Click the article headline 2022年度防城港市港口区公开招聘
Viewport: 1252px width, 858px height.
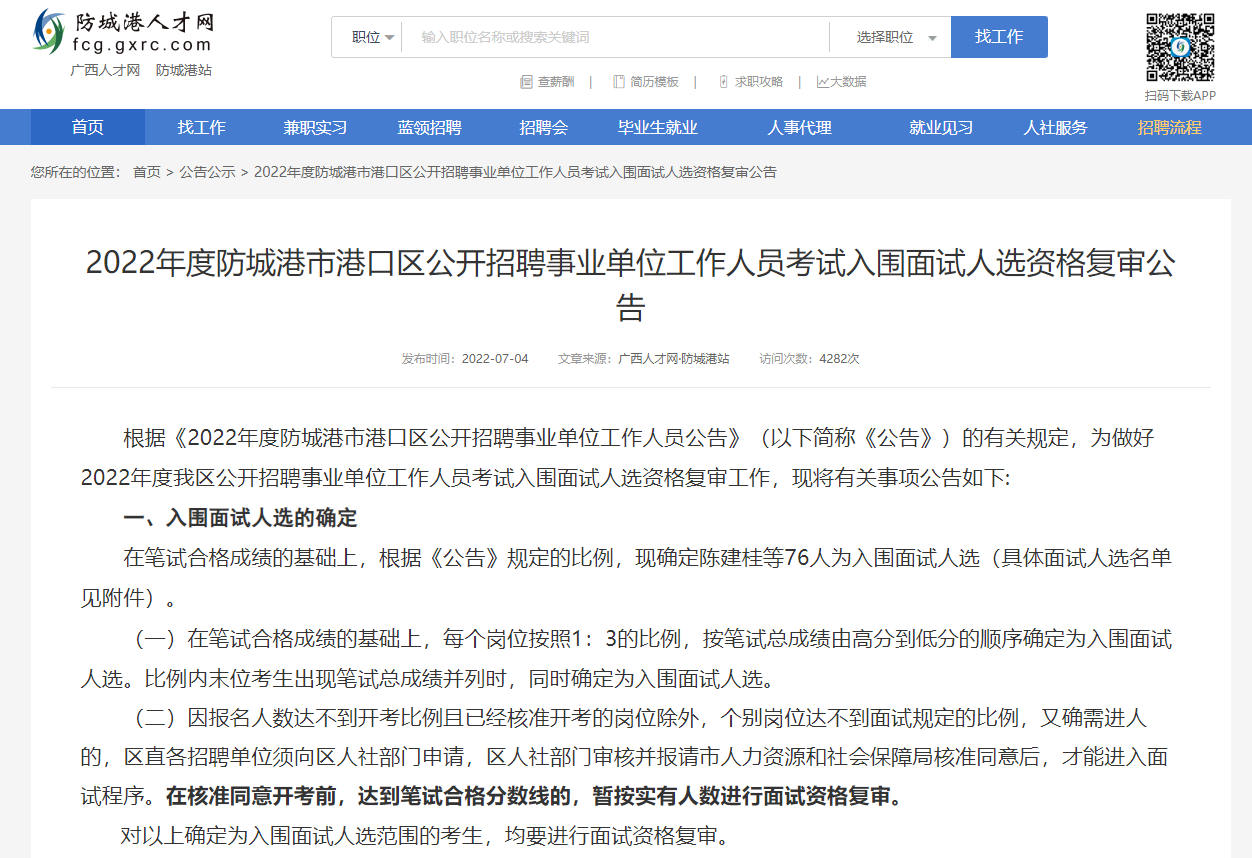[630, 284]
